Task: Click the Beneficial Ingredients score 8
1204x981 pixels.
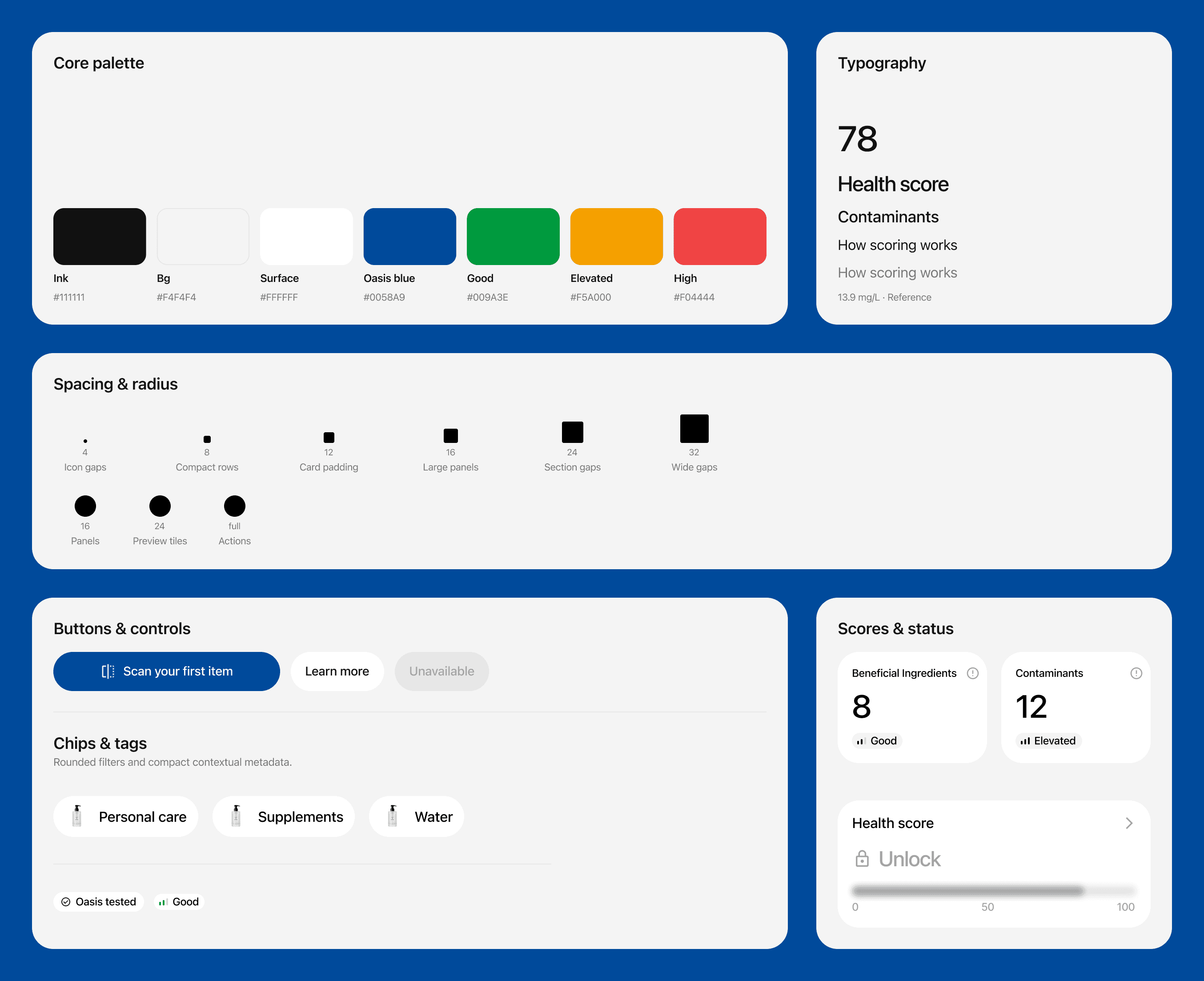Action: [862, 707]
